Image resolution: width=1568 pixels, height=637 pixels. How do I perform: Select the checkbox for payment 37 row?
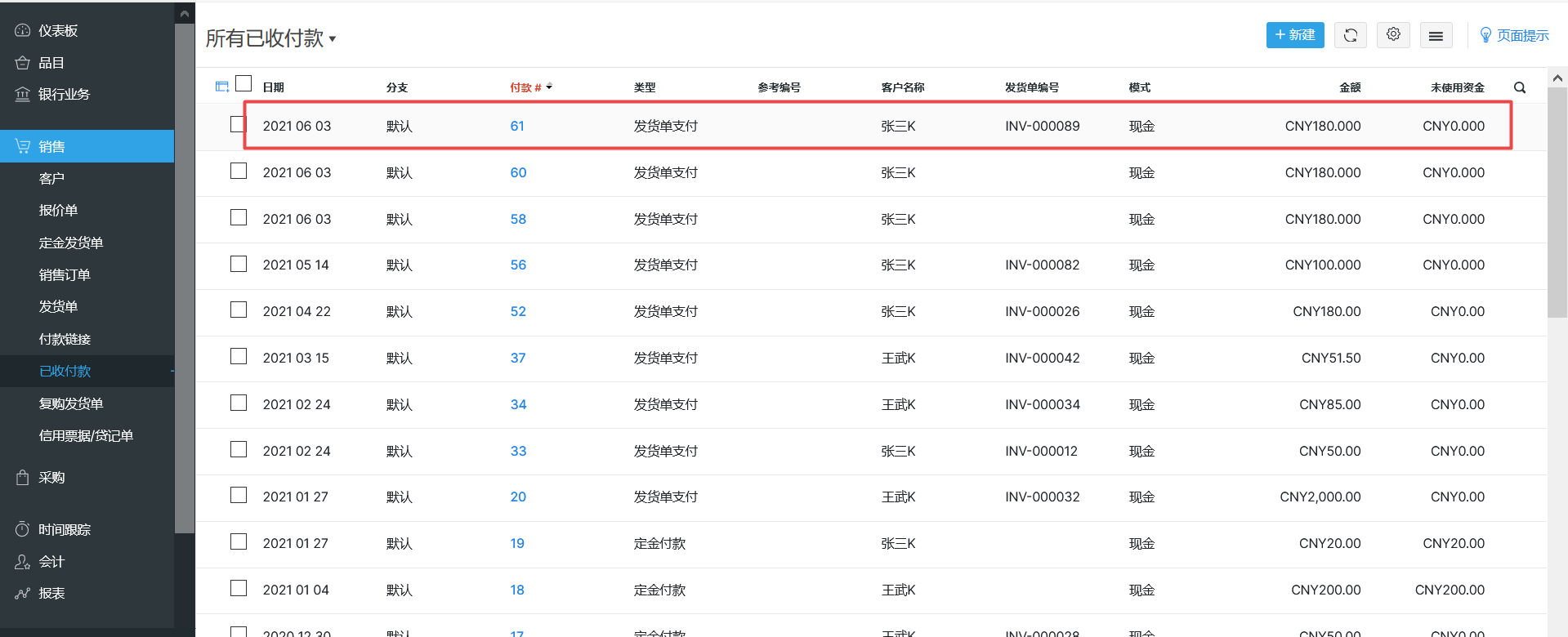[239, 356]
